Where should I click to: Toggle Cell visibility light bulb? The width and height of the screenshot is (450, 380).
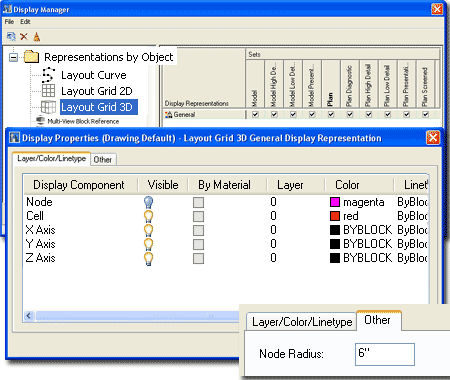coord(148,216)
